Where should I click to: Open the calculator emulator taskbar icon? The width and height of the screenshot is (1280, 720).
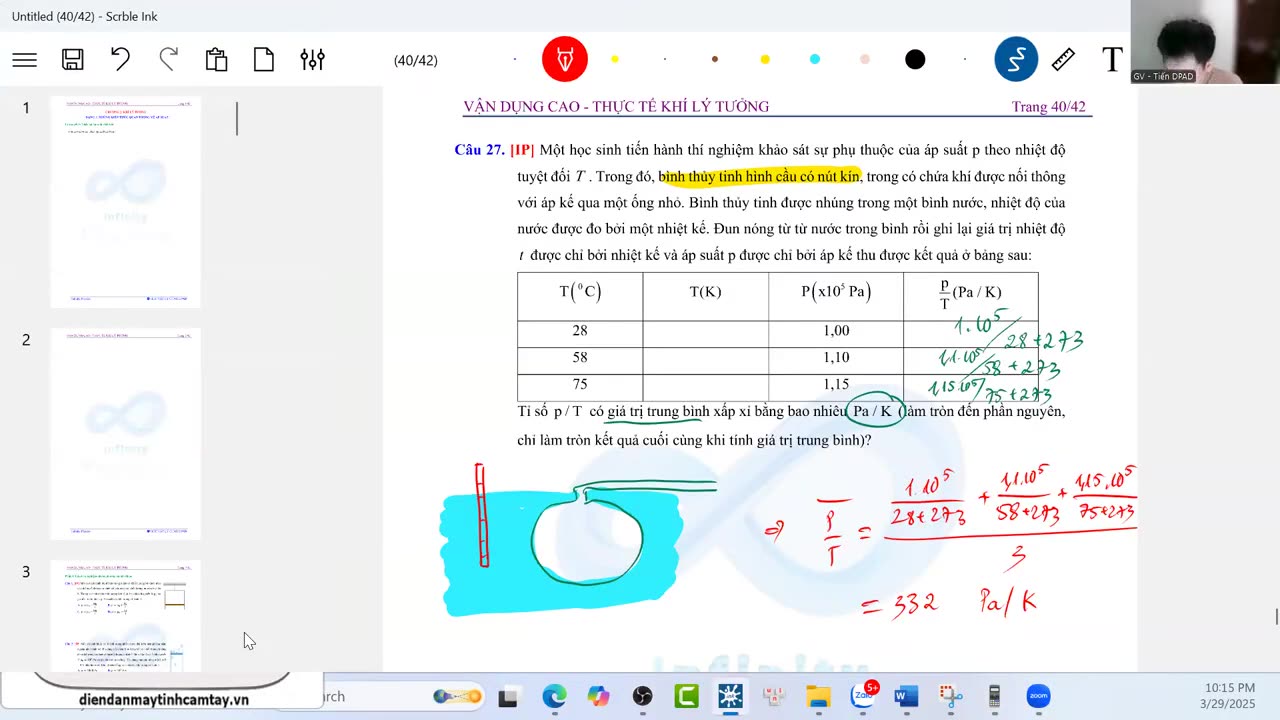coord(994,697)
